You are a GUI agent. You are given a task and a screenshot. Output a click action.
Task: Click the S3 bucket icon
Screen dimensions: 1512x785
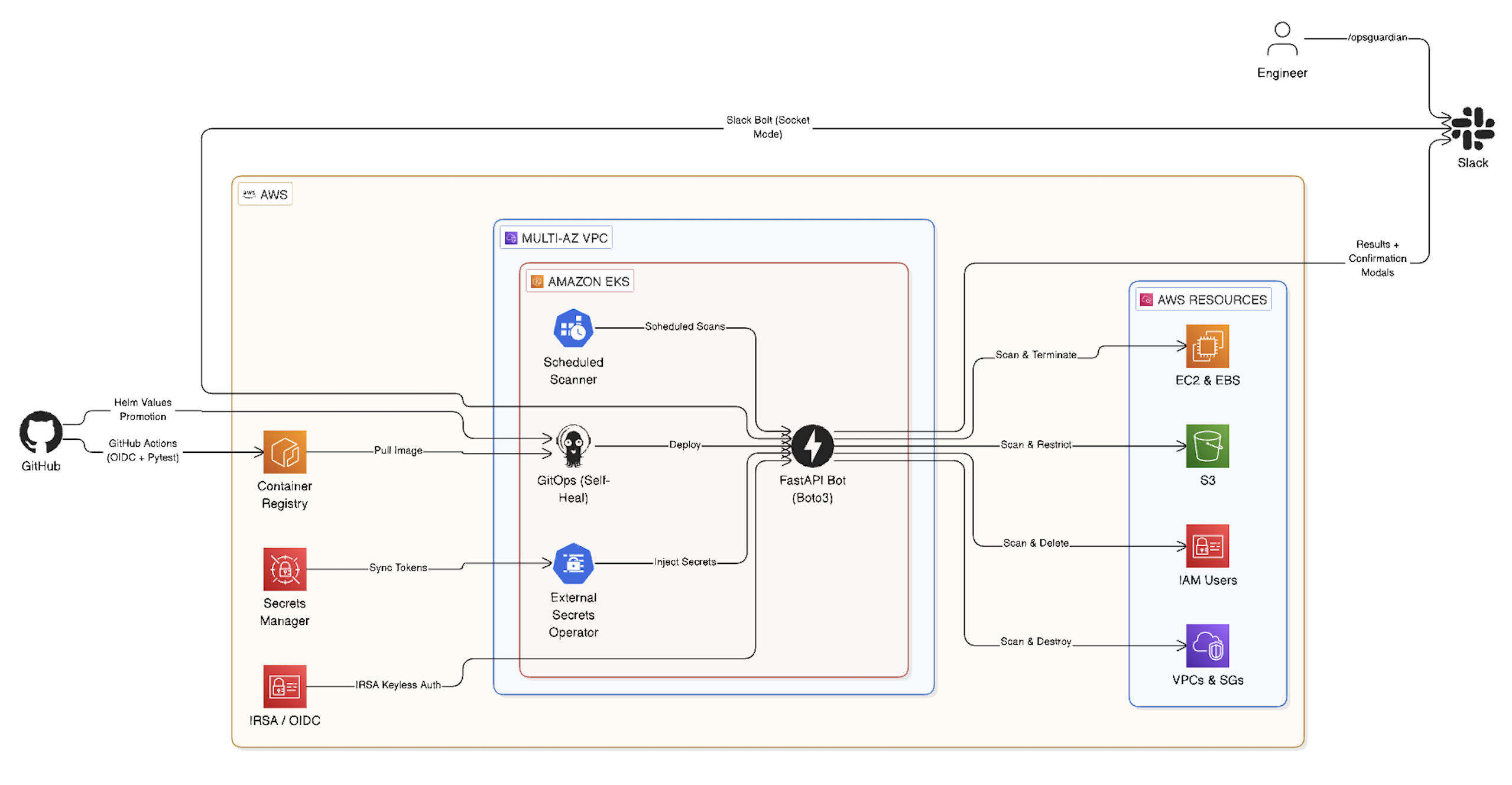1207,447
